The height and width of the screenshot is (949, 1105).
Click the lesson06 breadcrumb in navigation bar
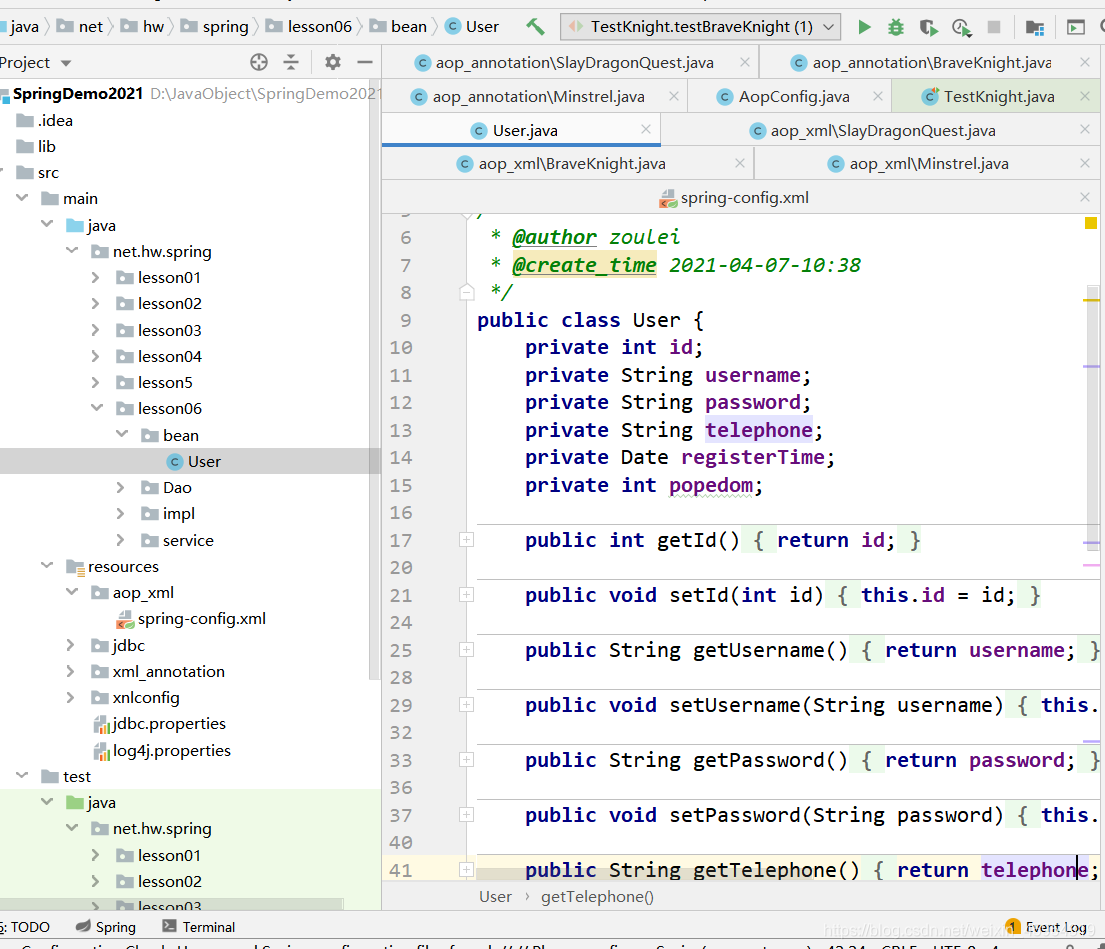(309, 27)
